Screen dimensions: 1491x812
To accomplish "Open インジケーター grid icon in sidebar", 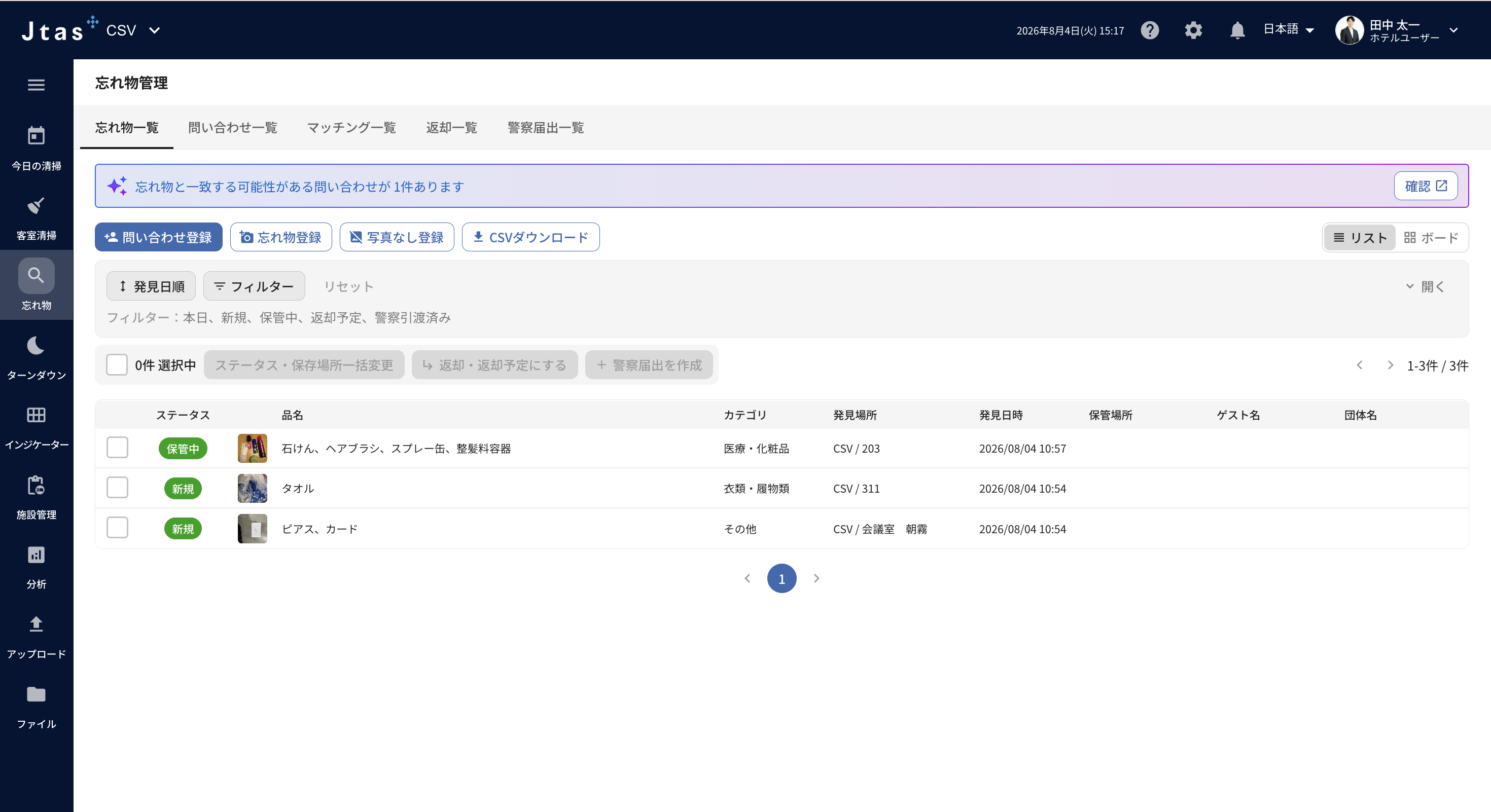I will point(36,415).
